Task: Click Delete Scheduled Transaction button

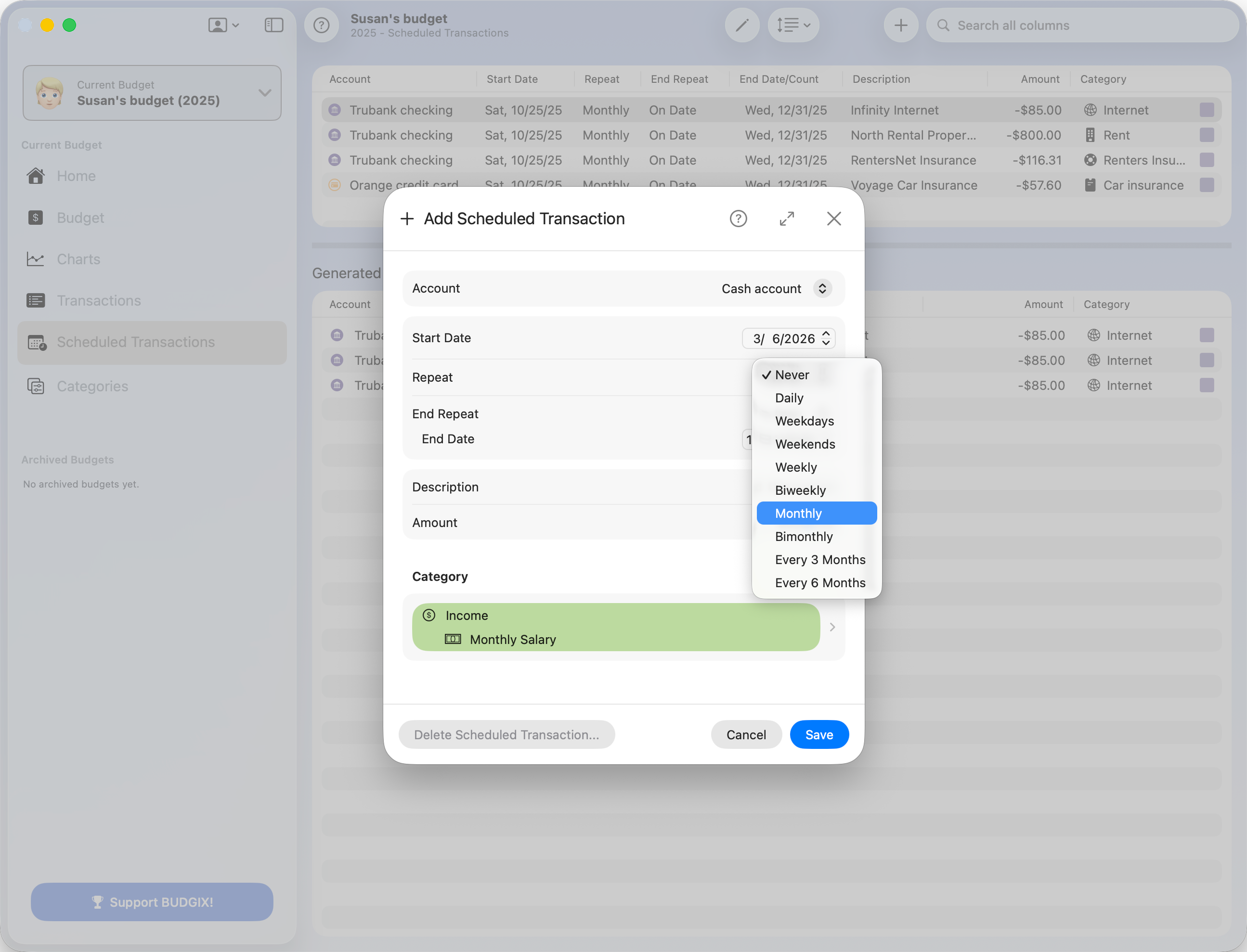Action: pos(507,734)
